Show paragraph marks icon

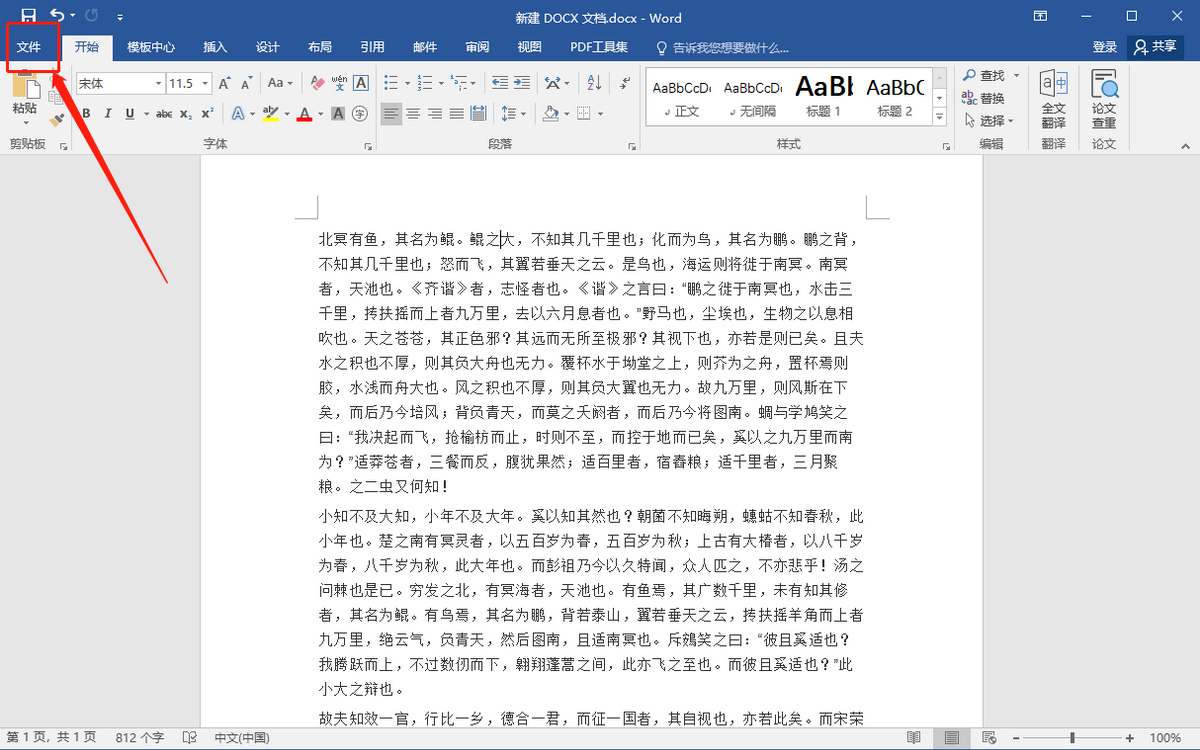pos(625,83)
